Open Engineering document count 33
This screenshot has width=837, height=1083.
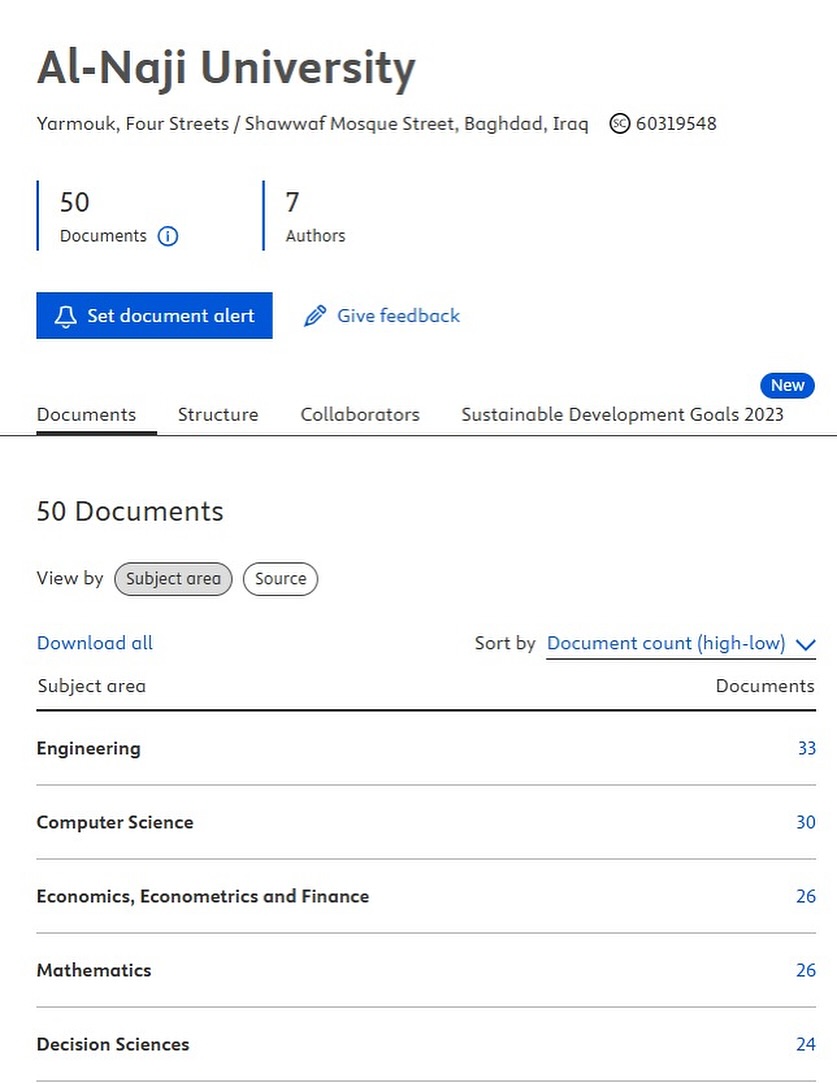[x=806, y=748]
